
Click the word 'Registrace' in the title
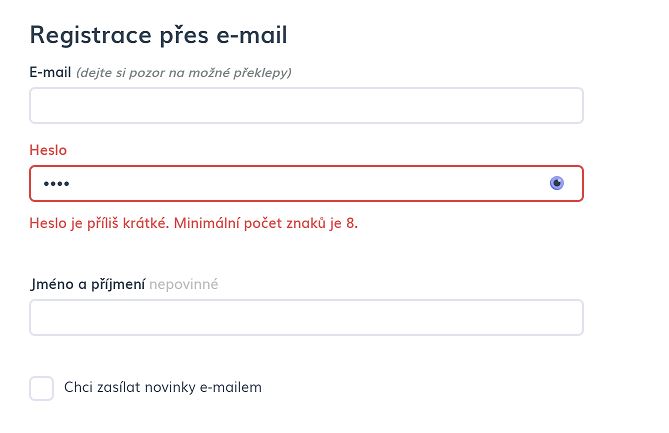coord(90,35)
